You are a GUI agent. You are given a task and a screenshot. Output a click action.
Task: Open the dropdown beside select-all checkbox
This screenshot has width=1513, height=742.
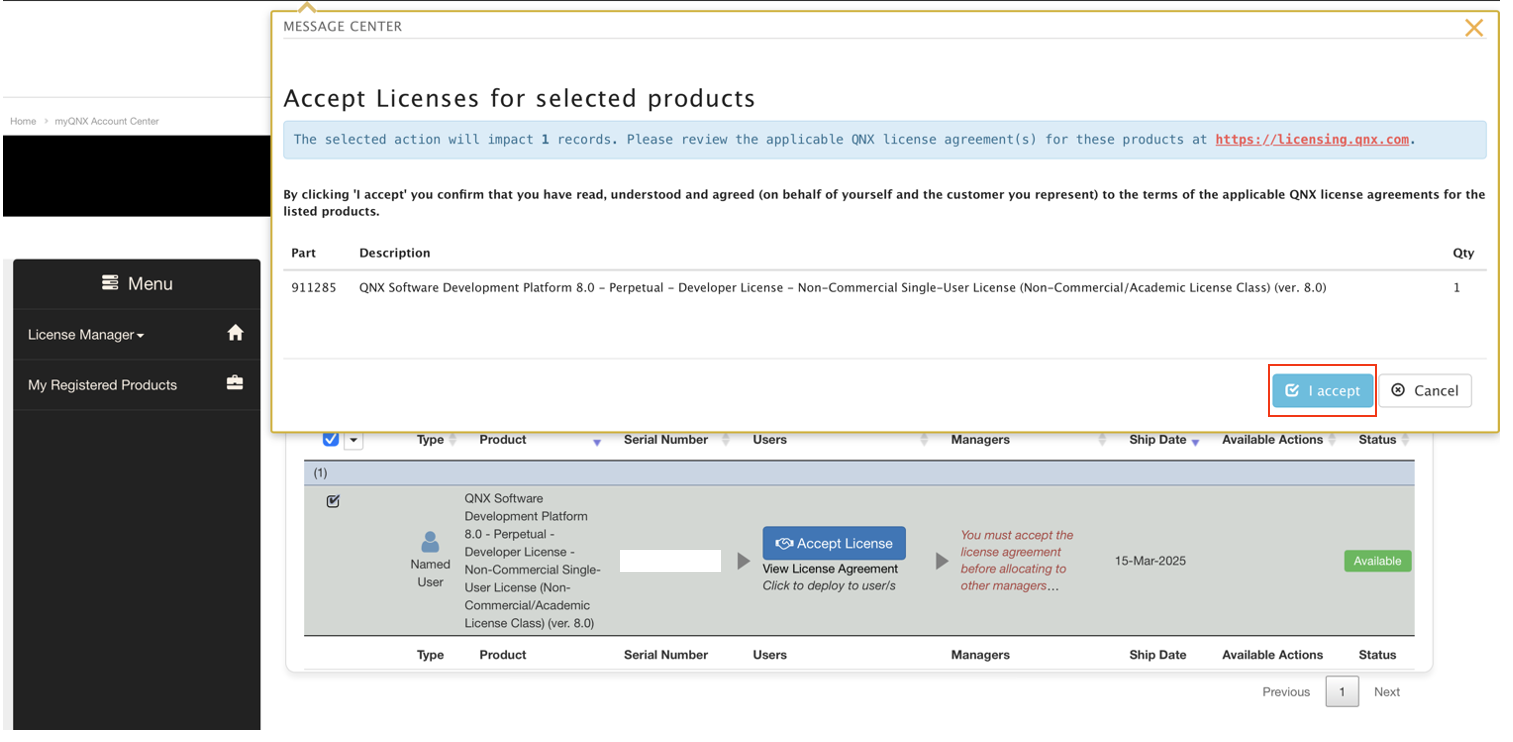(353, 439)
